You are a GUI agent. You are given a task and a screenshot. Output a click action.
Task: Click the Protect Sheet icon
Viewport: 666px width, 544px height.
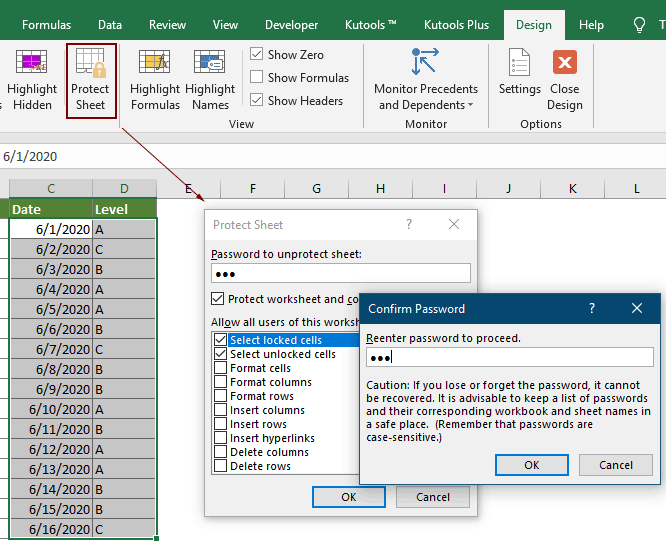tap(91, 80)
